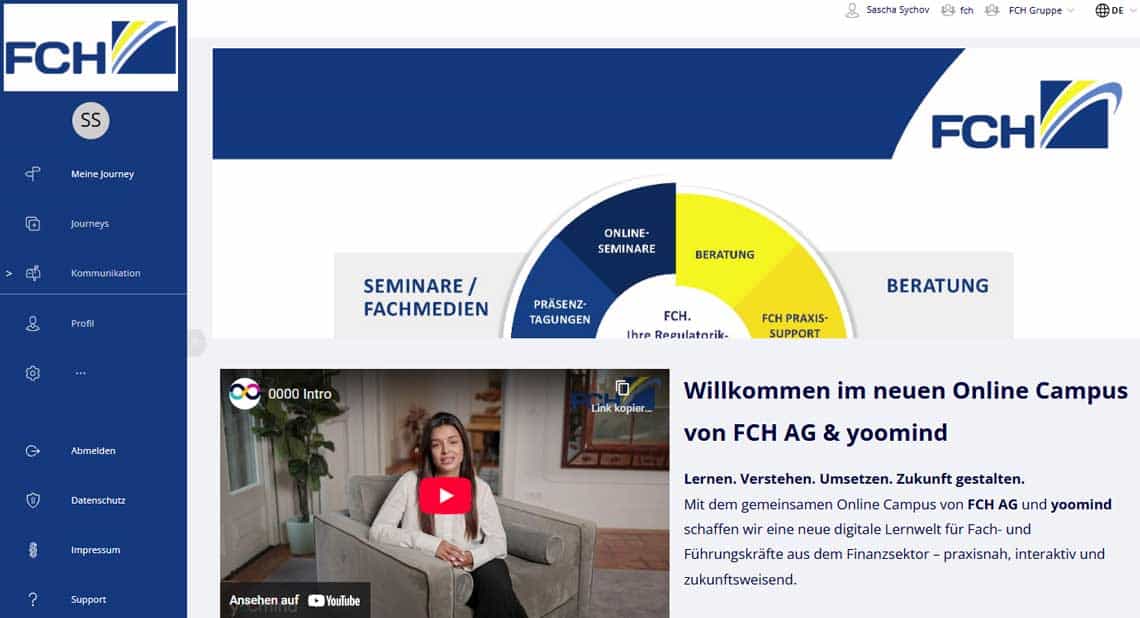The image size is (1140, 618).
Task: Open the Profil menu item
Action: [82, 324]
